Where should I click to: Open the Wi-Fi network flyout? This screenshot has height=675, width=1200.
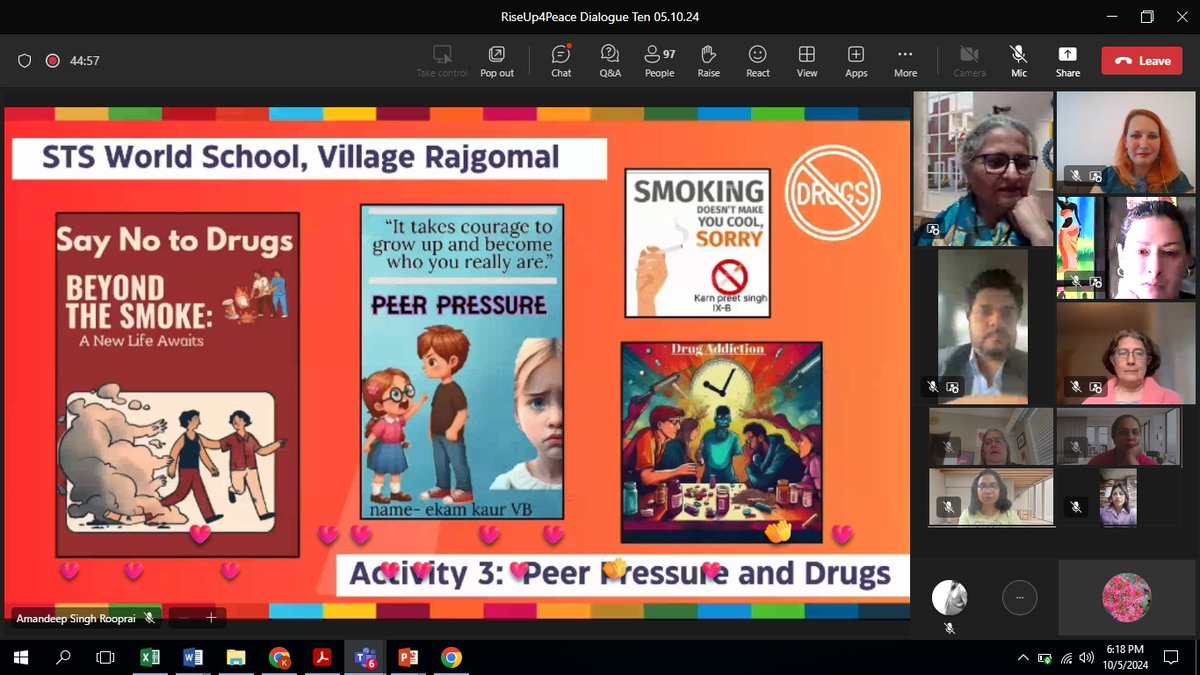(x=1066, y=658)
